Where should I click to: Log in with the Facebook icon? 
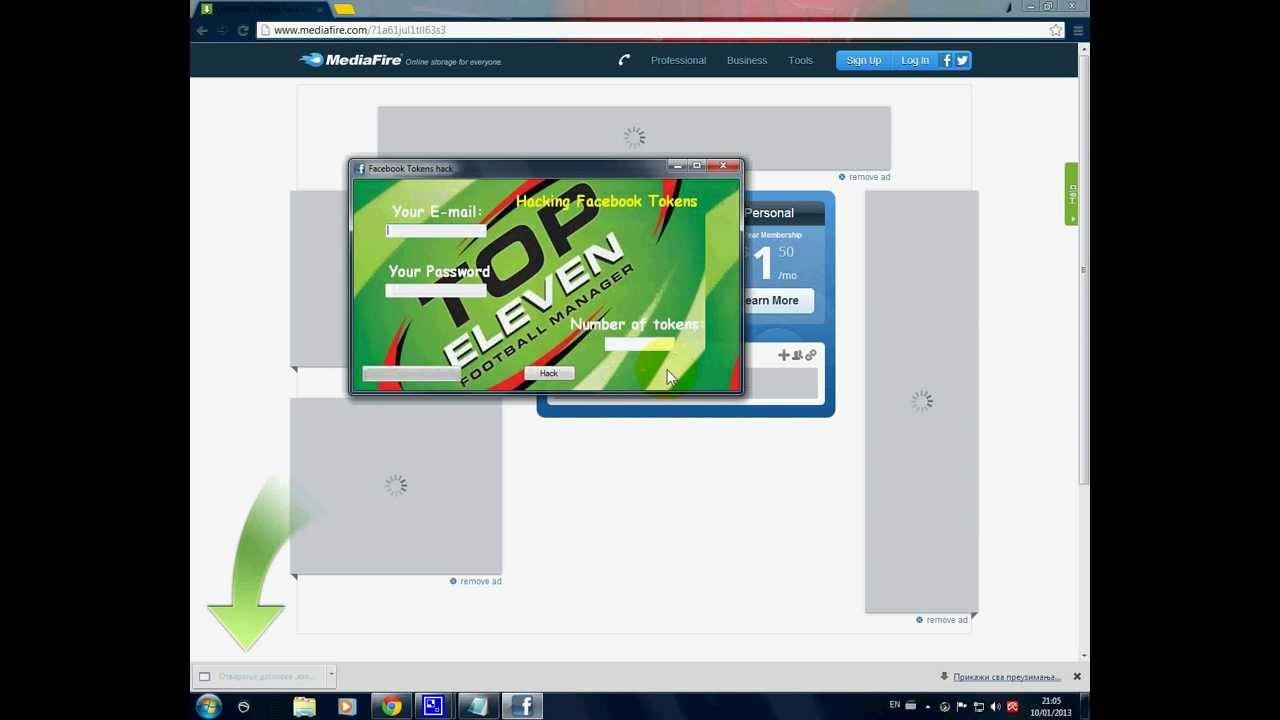tap(947, 60)
